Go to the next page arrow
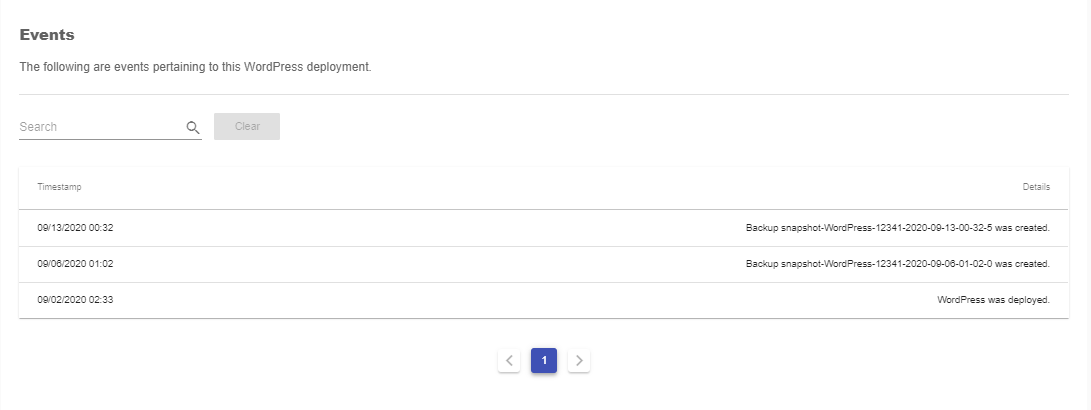Viewport: 1091px width, 410px height. point(579,361)
